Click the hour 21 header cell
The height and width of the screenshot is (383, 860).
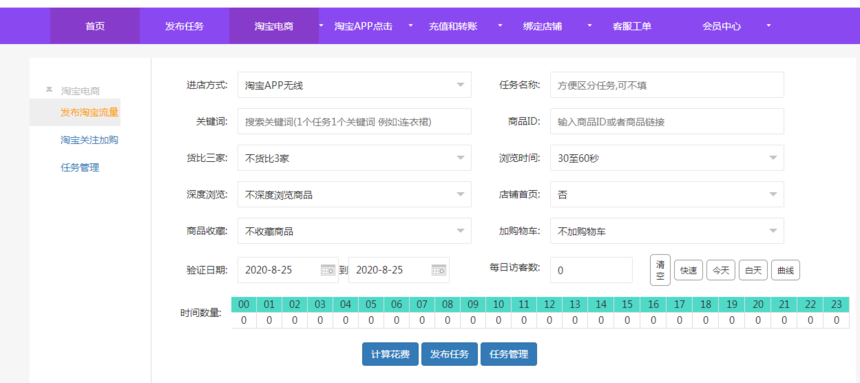[784, 305]
